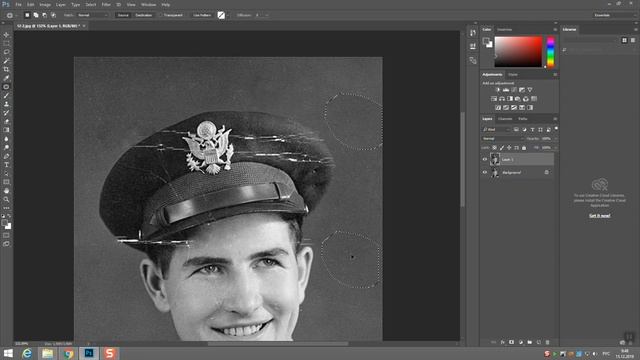Hide Layer 1 using eye icon
The image size is (640, 360).
[x=485, y=159]
